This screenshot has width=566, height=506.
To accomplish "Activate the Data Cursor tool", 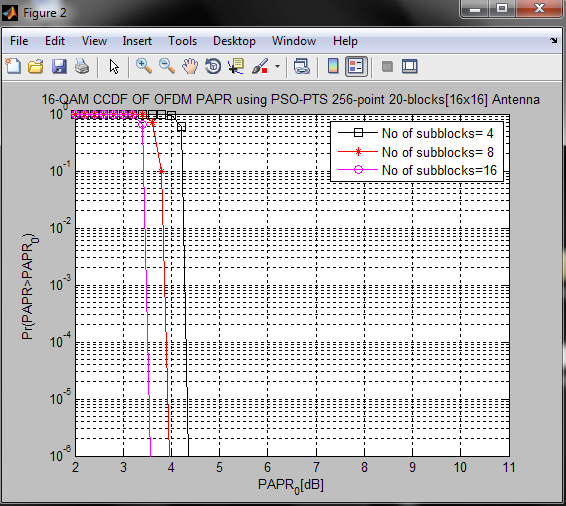I will tap(236, 66).
